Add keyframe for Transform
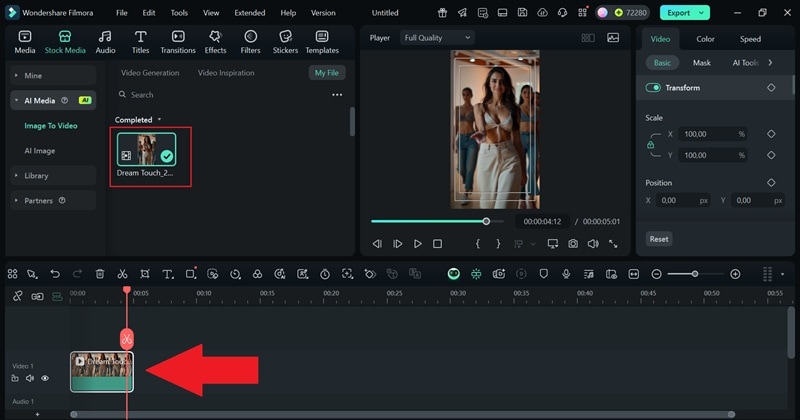This screenshot has height=420, width=800. (771, 88)
